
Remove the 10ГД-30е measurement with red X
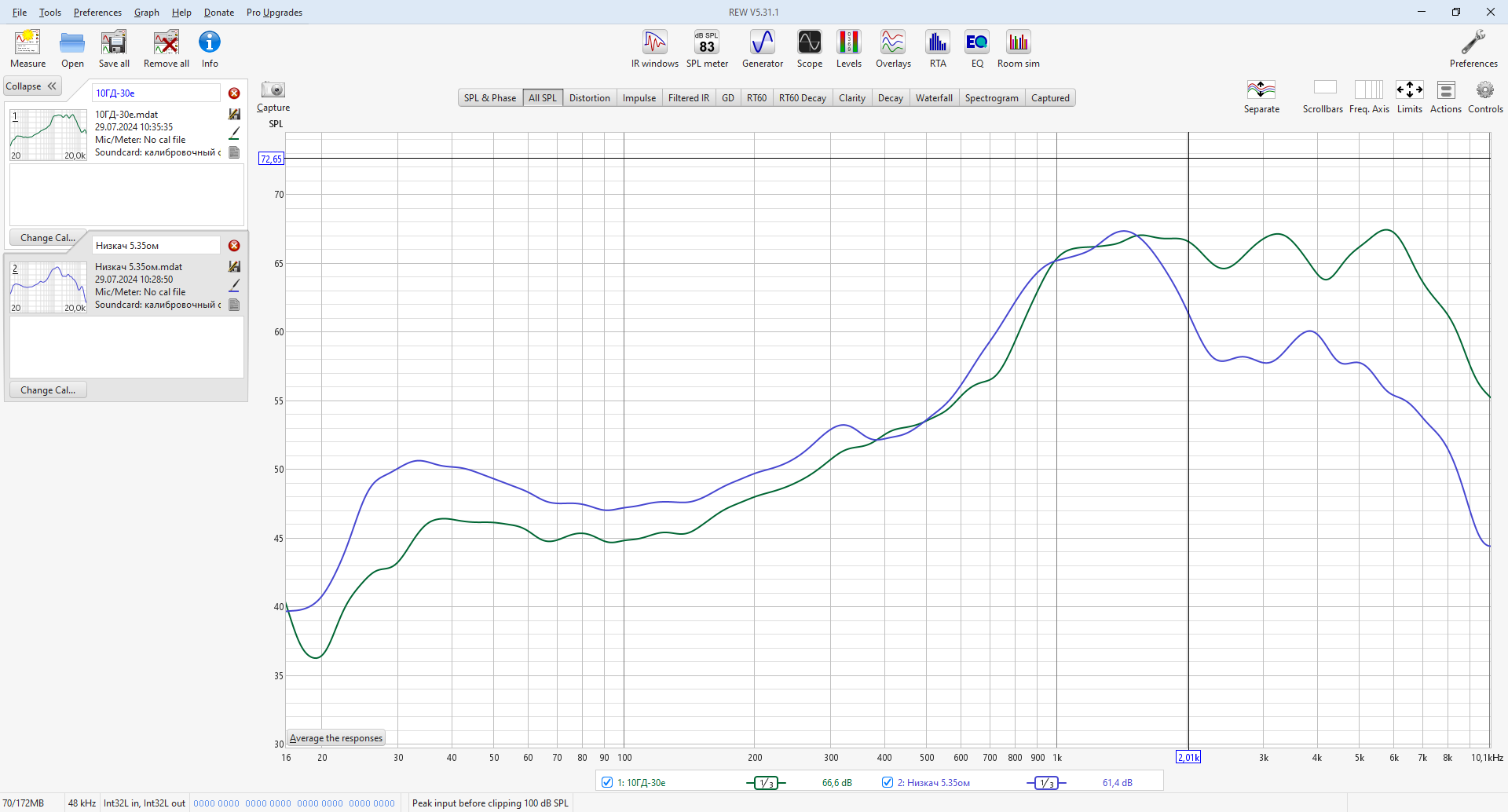pos(234,93)
